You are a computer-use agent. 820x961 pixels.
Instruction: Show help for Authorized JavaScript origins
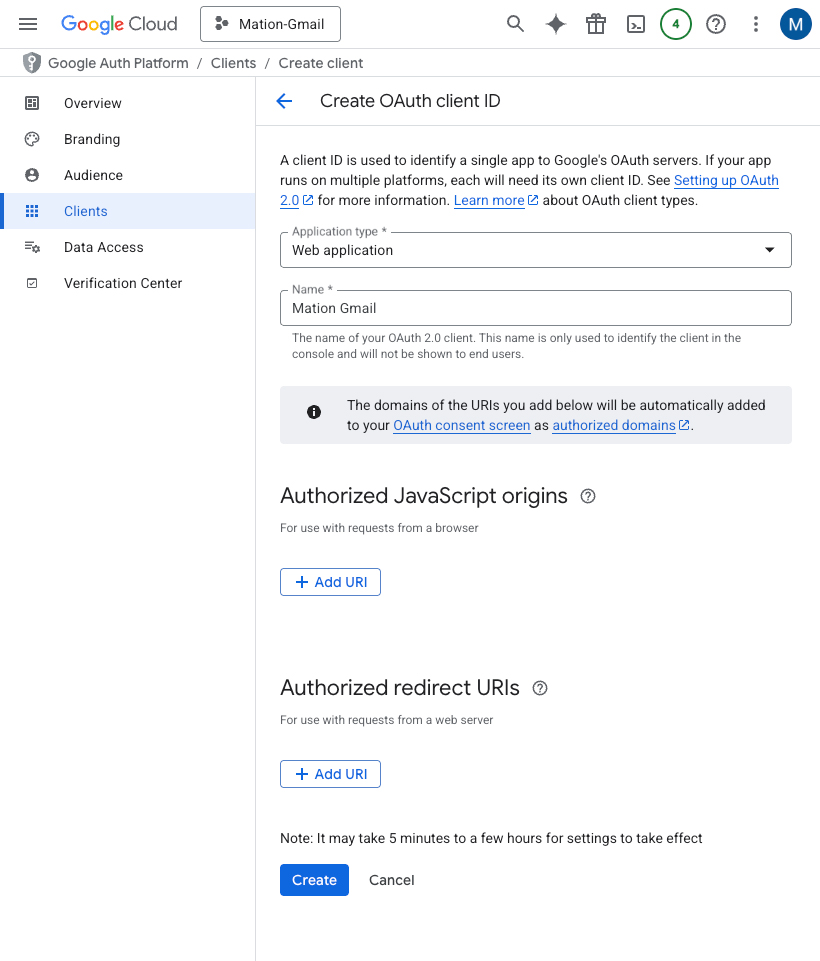click(x=588, y=496)
